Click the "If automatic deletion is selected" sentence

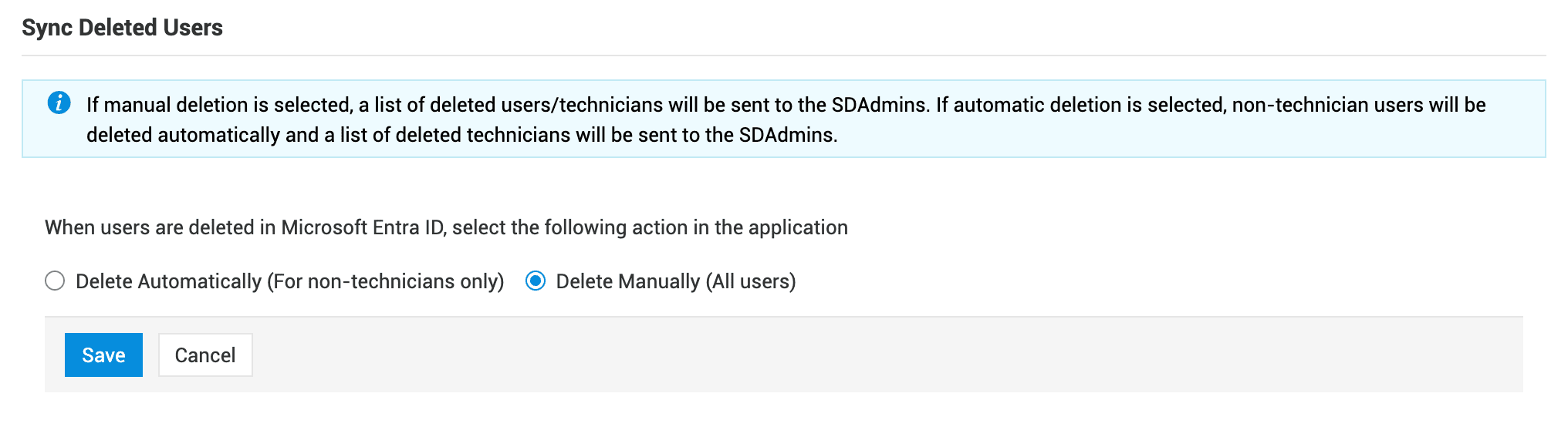click(x=1080, y=105)
